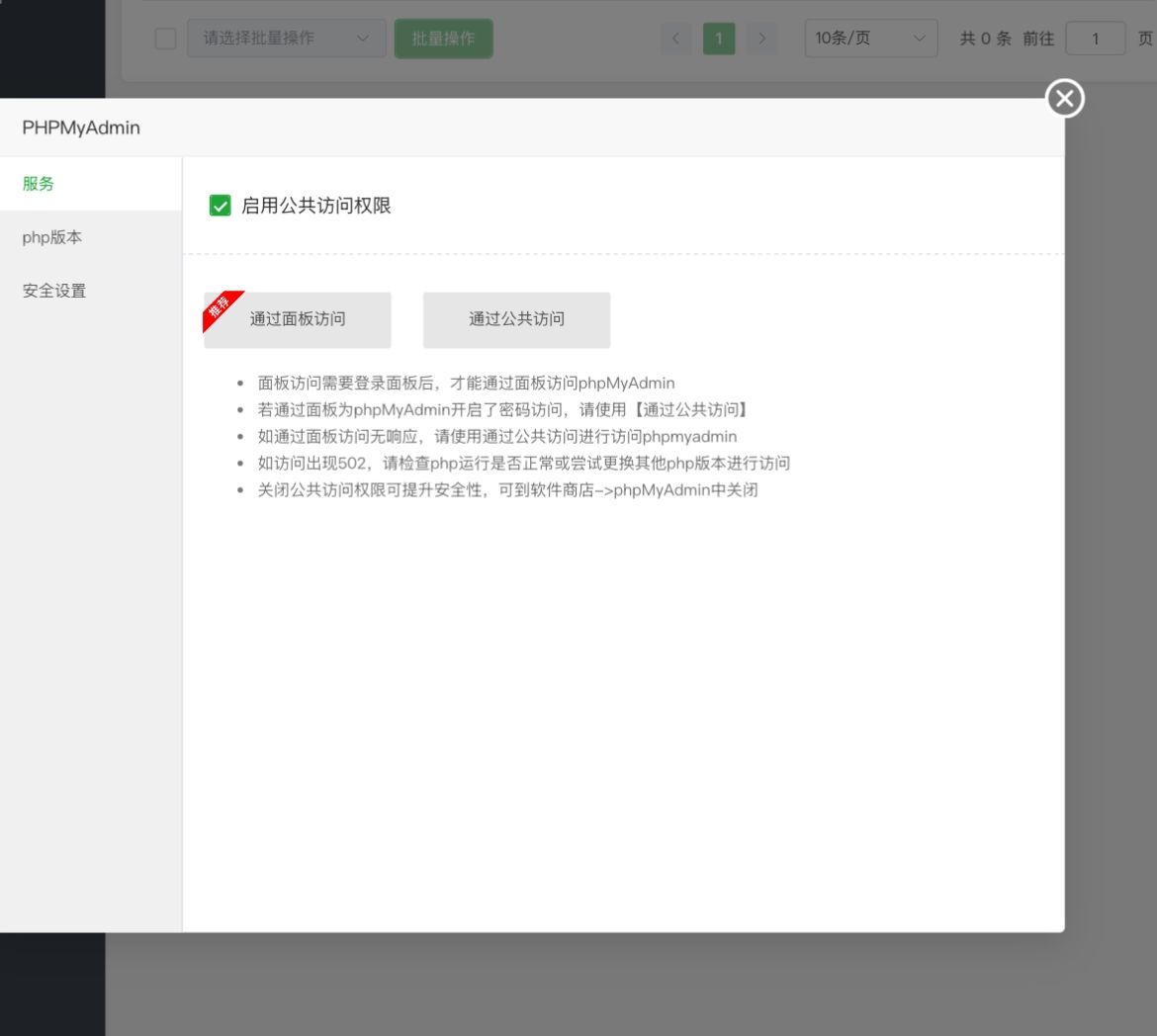The width and height of the screenshot is (1157, 1036).
Task: Click 通过面板访问 button
Action: tap(298, 319)
